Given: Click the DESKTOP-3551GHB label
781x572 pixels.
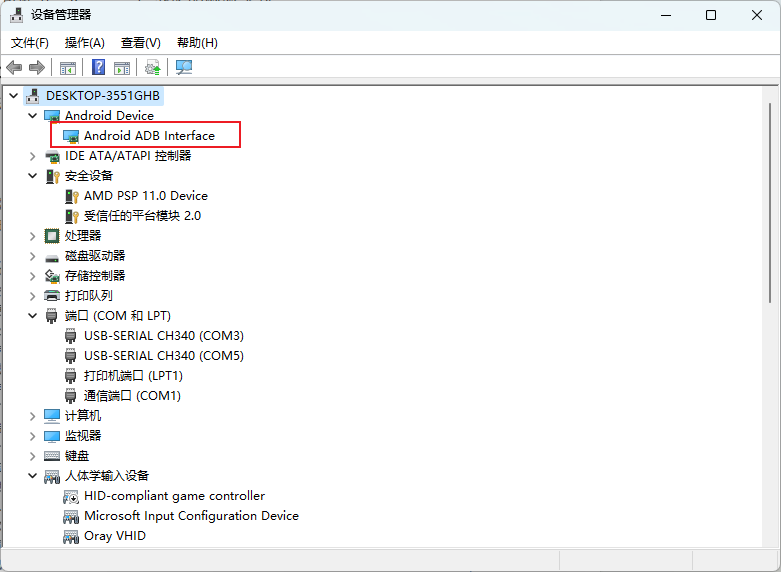Looking at the screenshot, I should pos(103,96).
